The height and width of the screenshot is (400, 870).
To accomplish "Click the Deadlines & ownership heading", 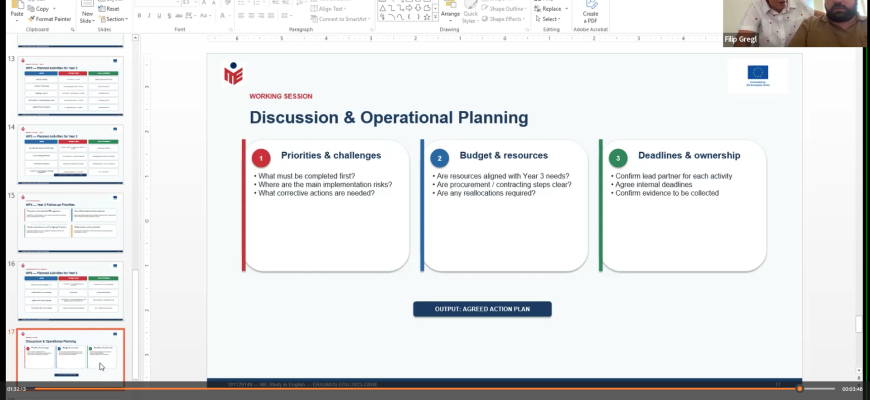I will [689, 155].
